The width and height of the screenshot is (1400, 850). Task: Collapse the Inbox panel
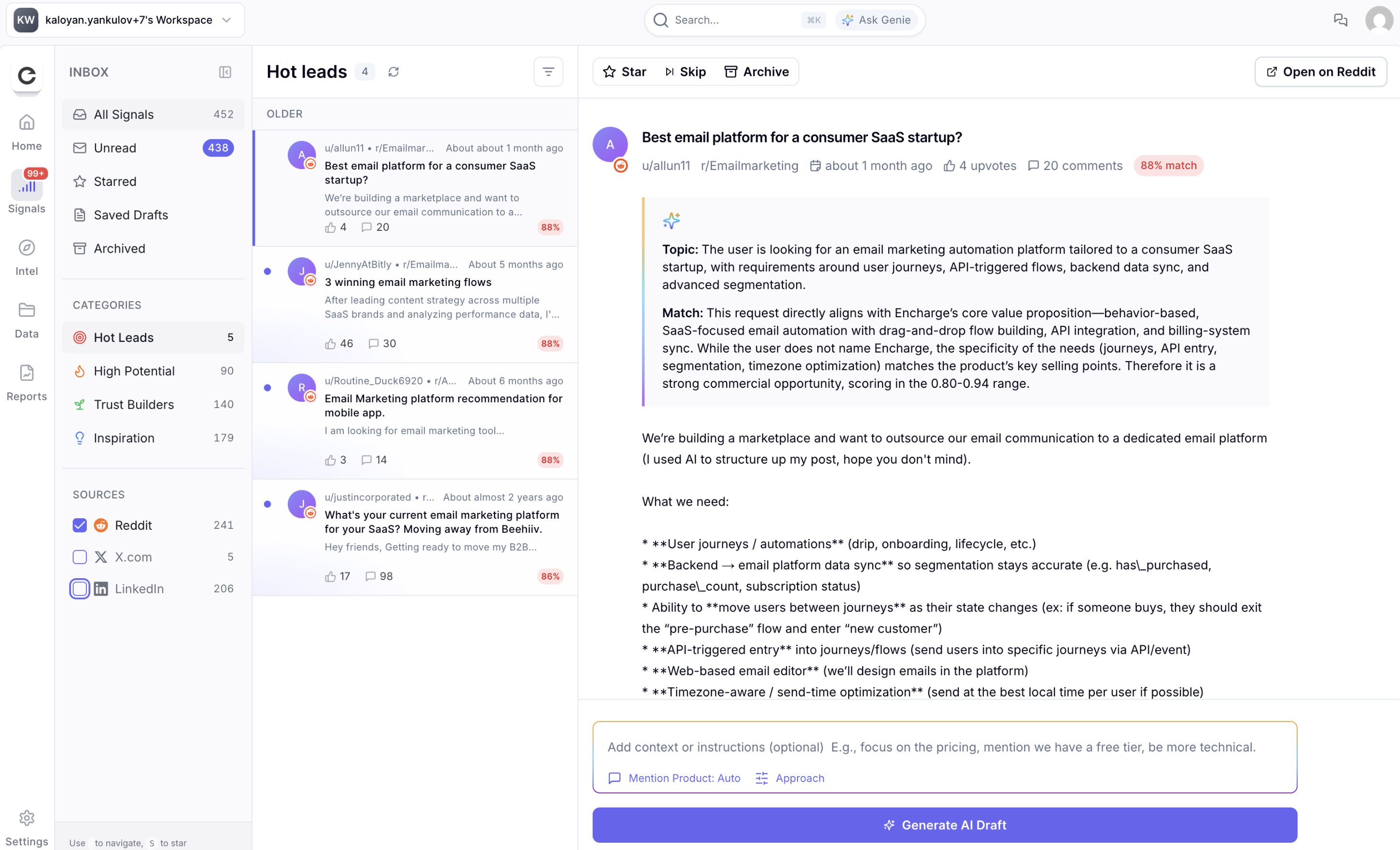click(x=224, y=72)
